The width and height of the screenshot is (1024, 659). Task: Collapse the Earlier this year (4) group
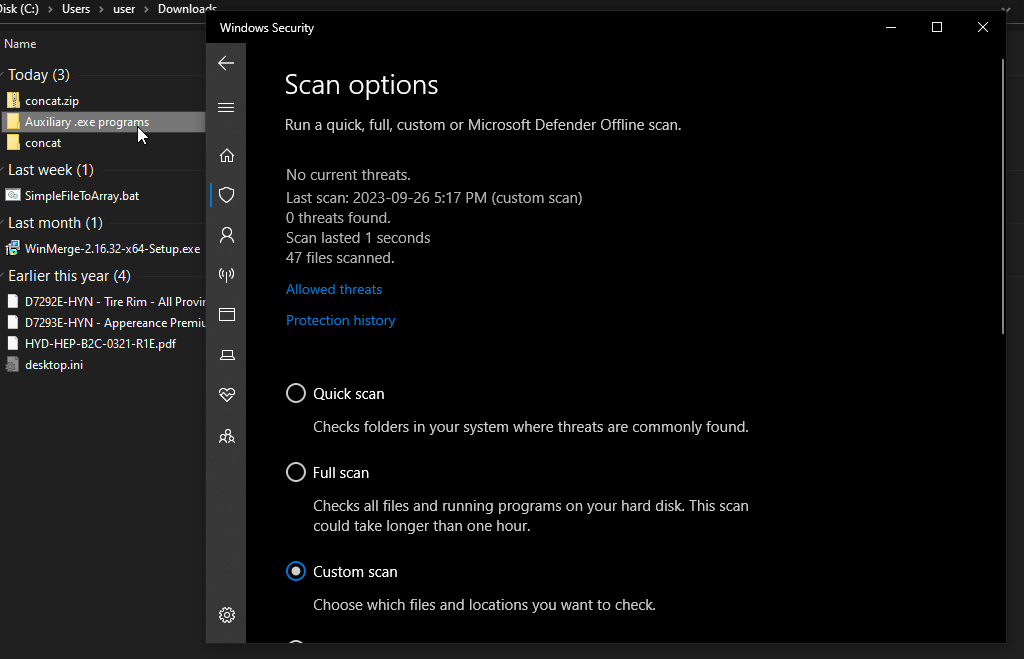click(3, 276)
